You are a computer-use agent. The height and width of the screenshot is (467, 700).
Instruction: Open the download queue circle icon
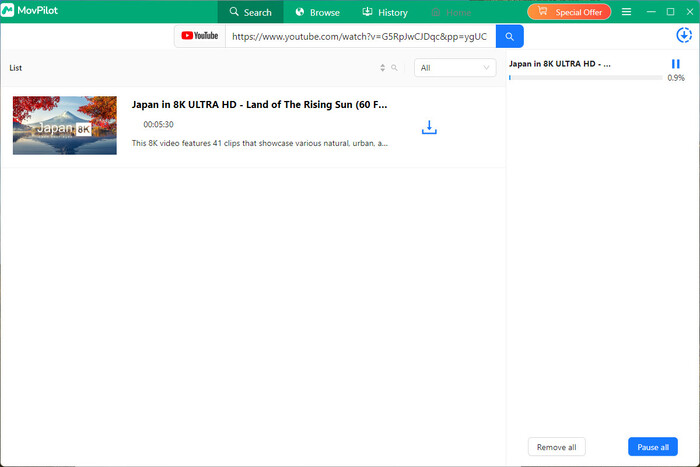(x=684, y=35)
